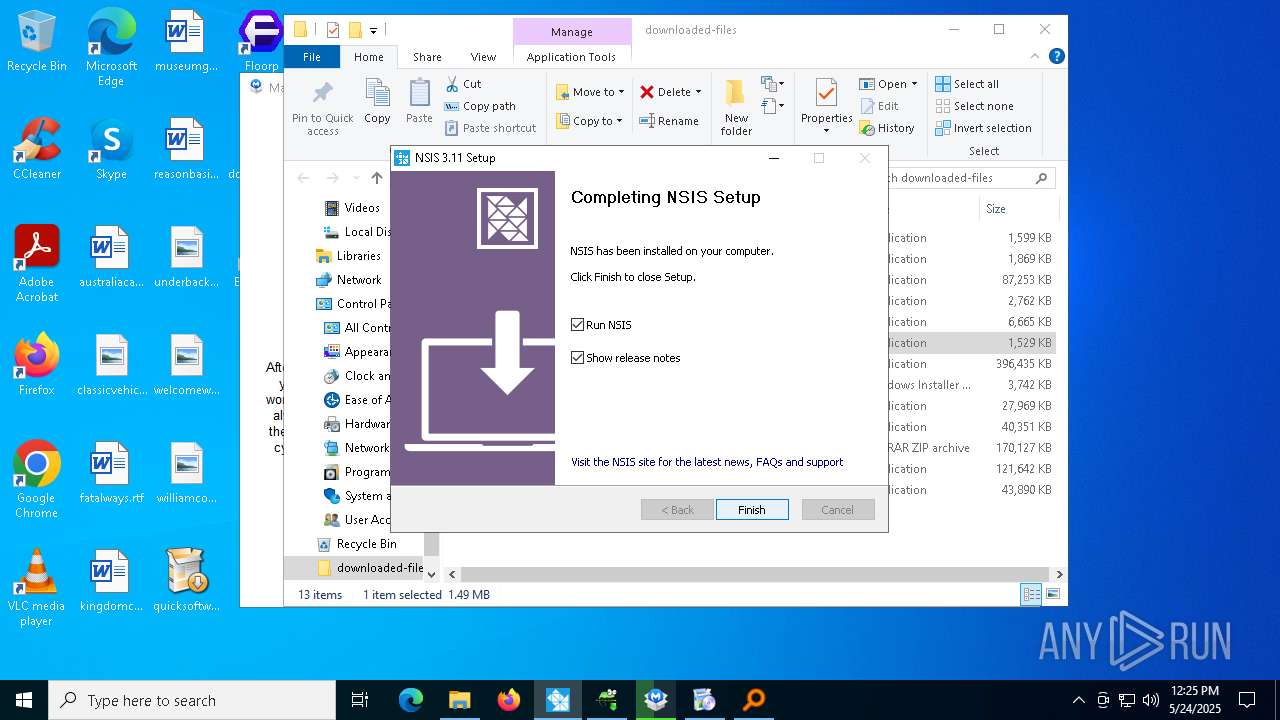Open Recycle Bin desktop icon
The width and height of the screenshot is (1280, 720).
point(37,43)
